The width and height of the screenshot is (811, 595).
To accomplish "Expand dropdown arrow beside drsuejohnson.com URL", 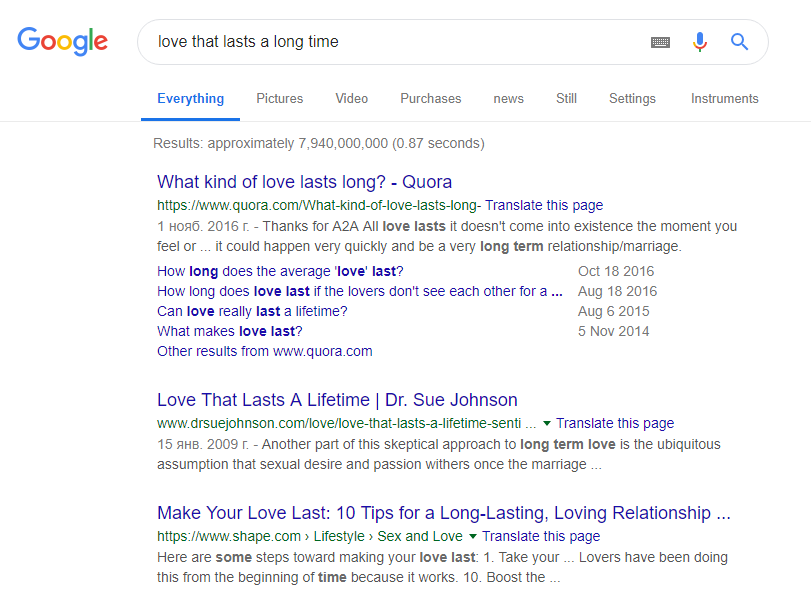I will coord(546,423).
